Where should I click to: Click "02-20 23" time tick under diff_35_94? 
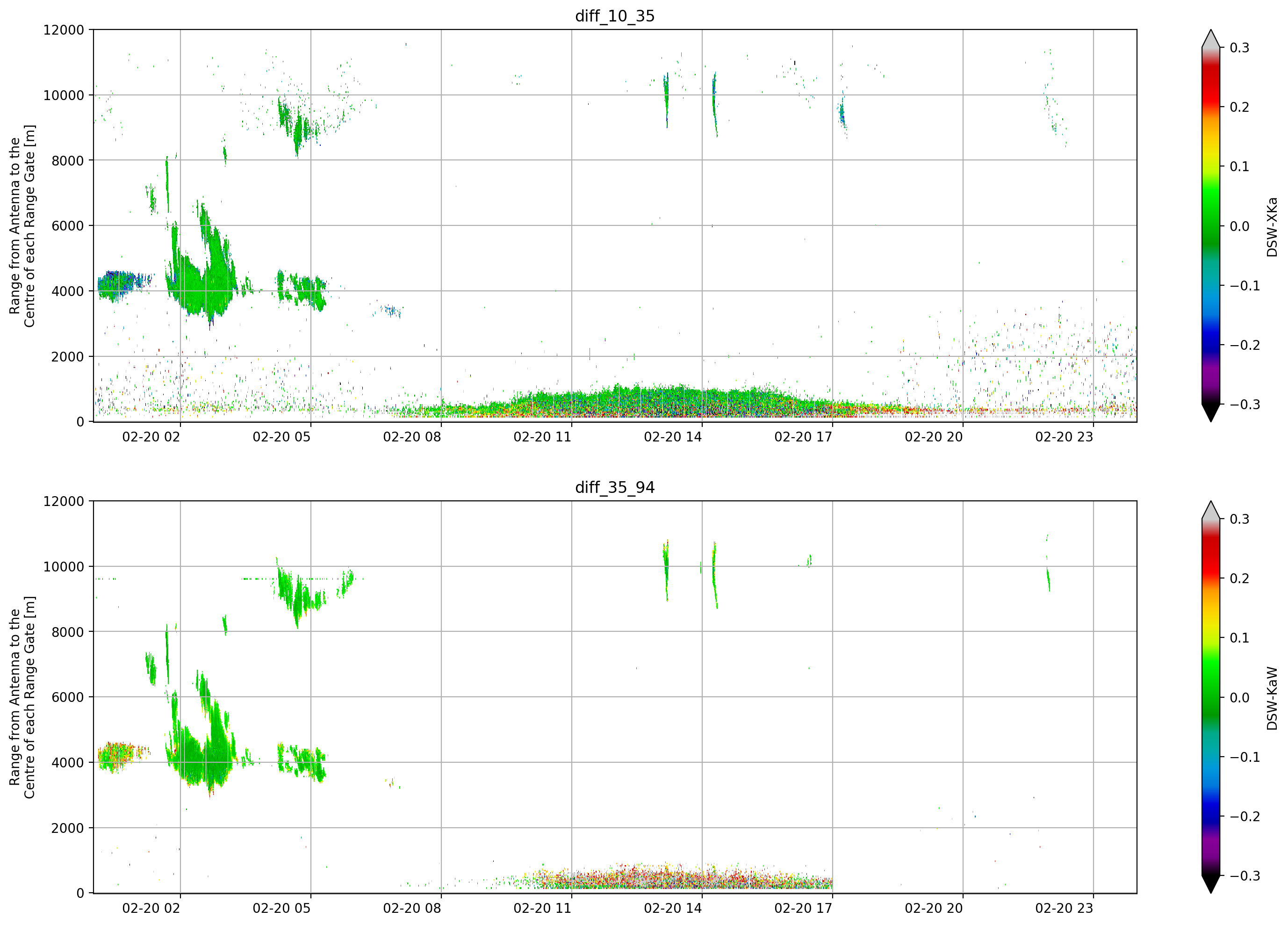pos(1064,909)
